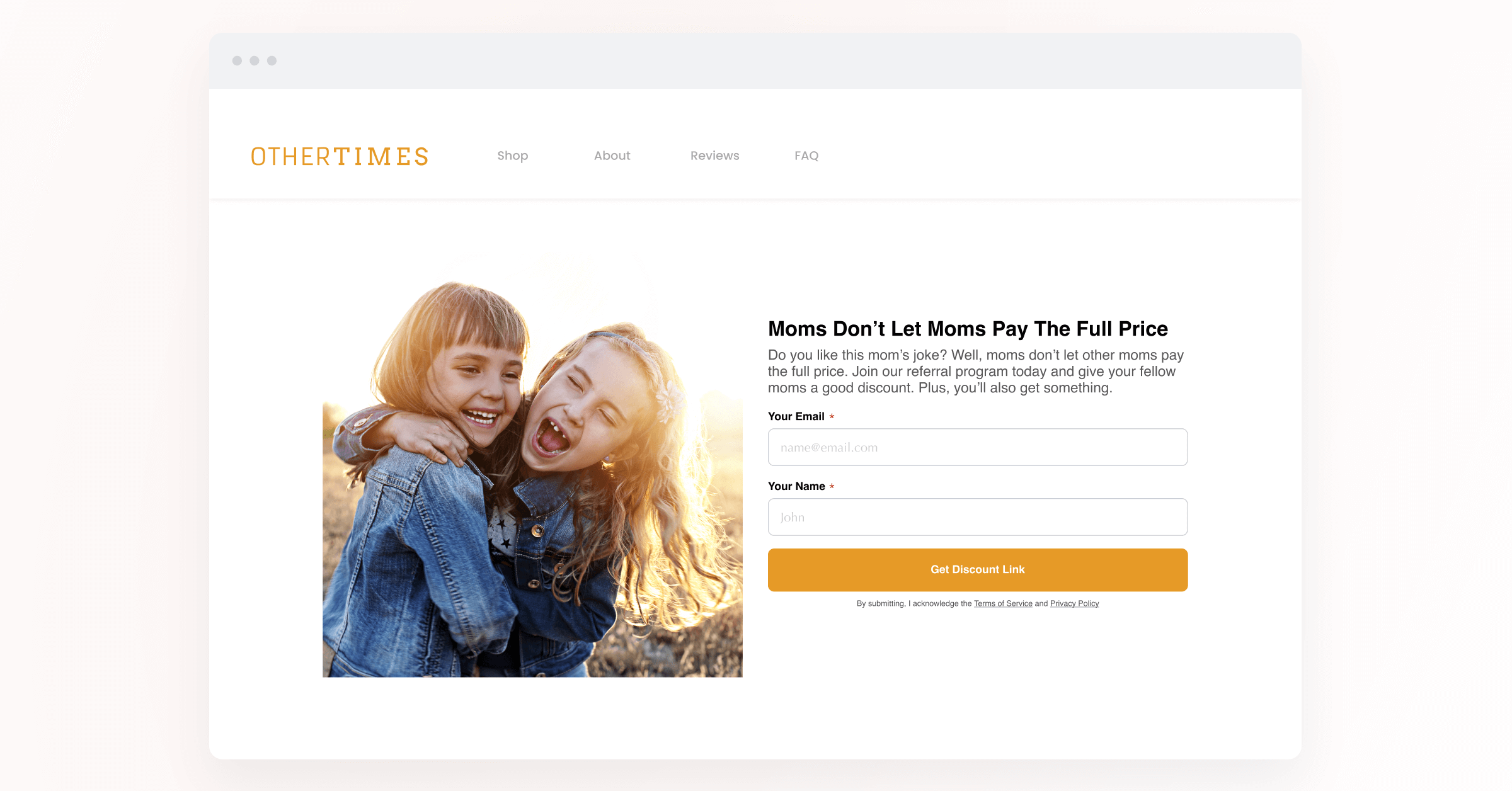Click the third gray window dot

pyautogui.click(x=272, y=60)
